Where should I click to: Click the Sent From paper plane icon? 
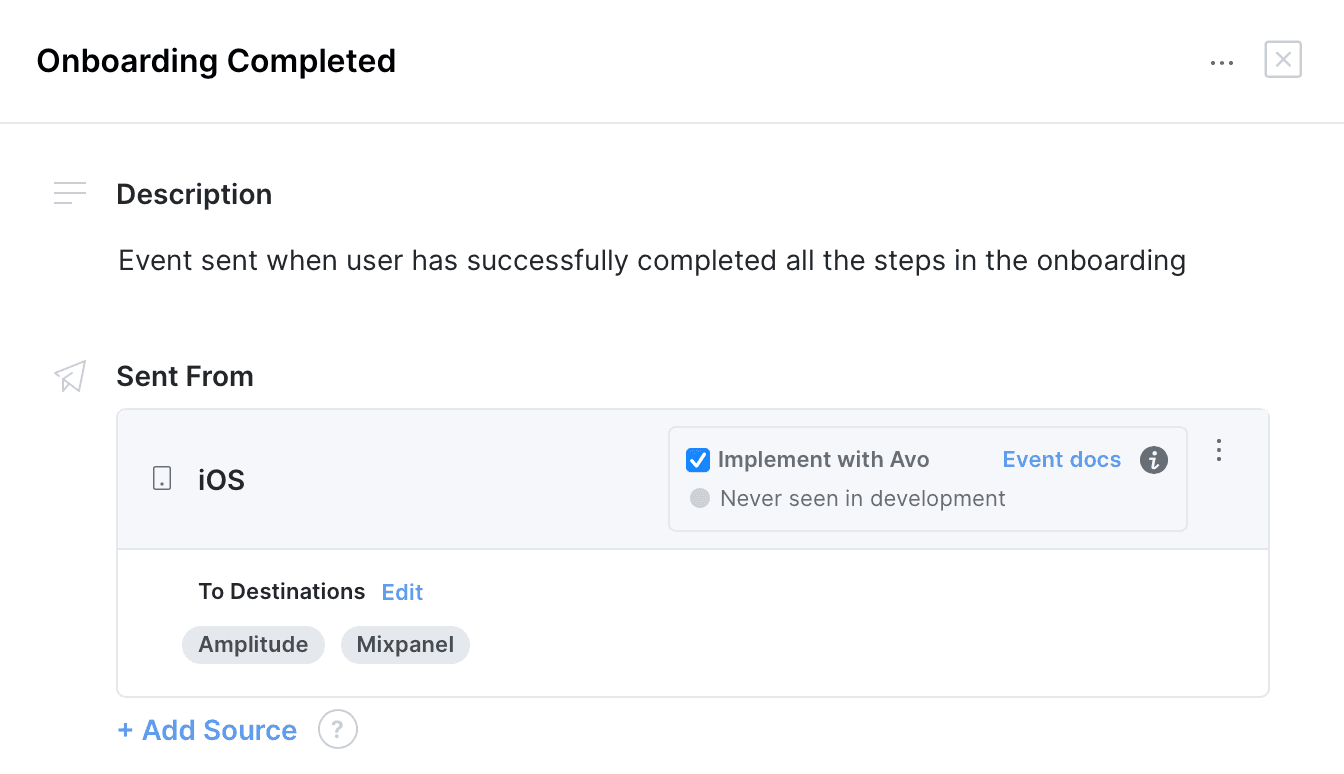(70, 376)
